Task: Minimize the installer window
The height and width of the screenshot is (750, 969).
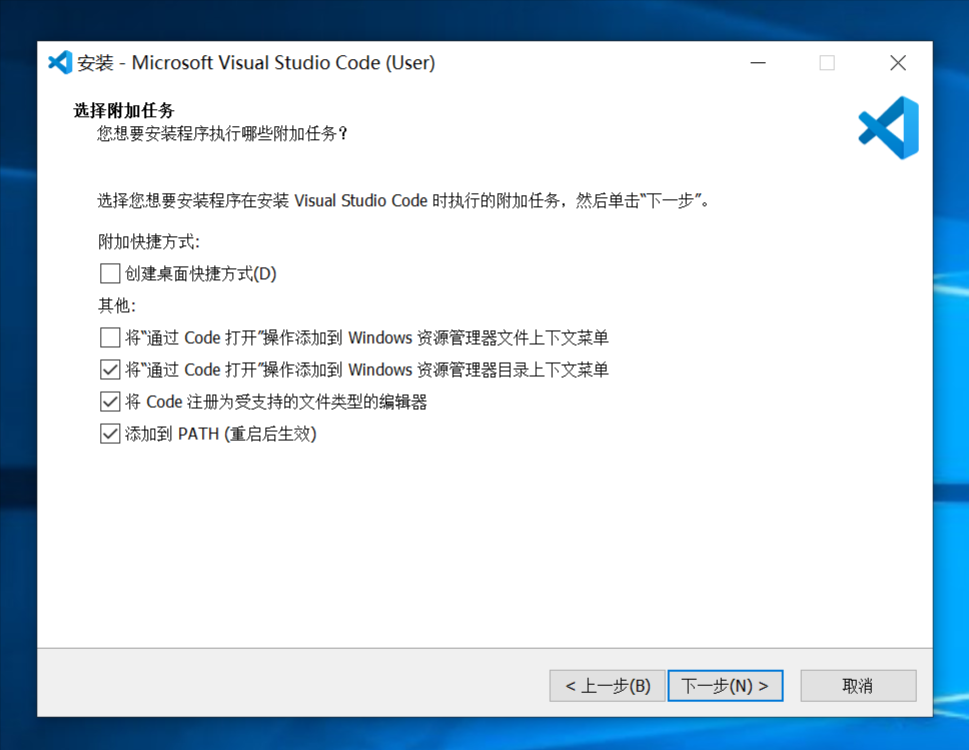Action: (x=758, y=62)
